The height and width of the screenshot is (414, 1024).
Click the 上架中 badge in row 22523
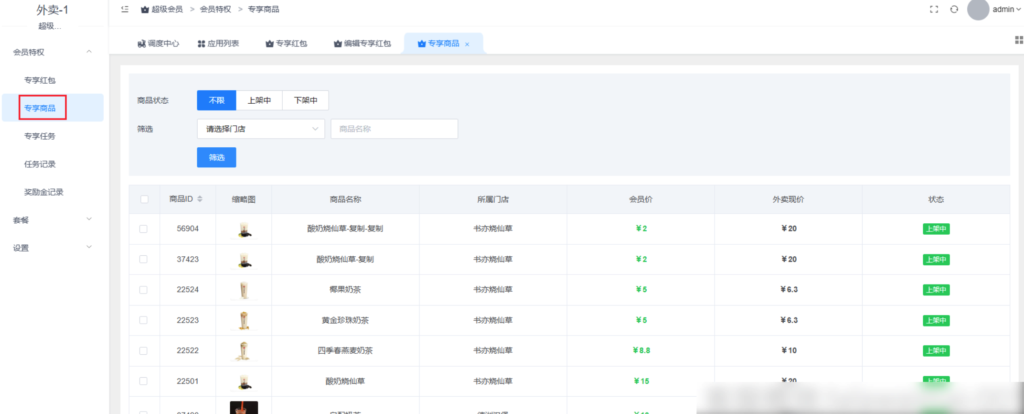coord(936,320)
